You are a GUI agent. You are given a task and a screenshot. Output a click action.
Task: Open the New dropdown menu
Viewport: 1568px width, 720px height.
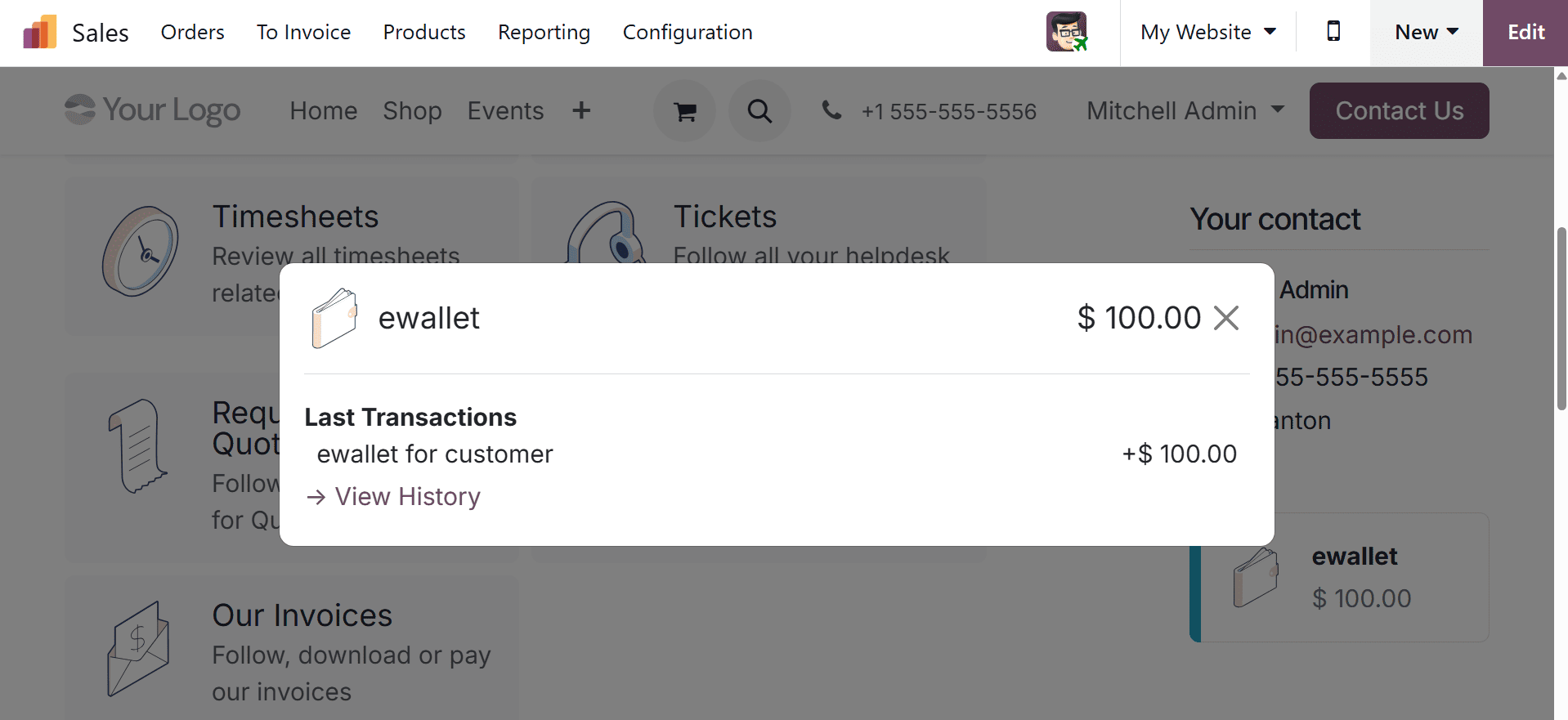click(x=1426, y=32)
